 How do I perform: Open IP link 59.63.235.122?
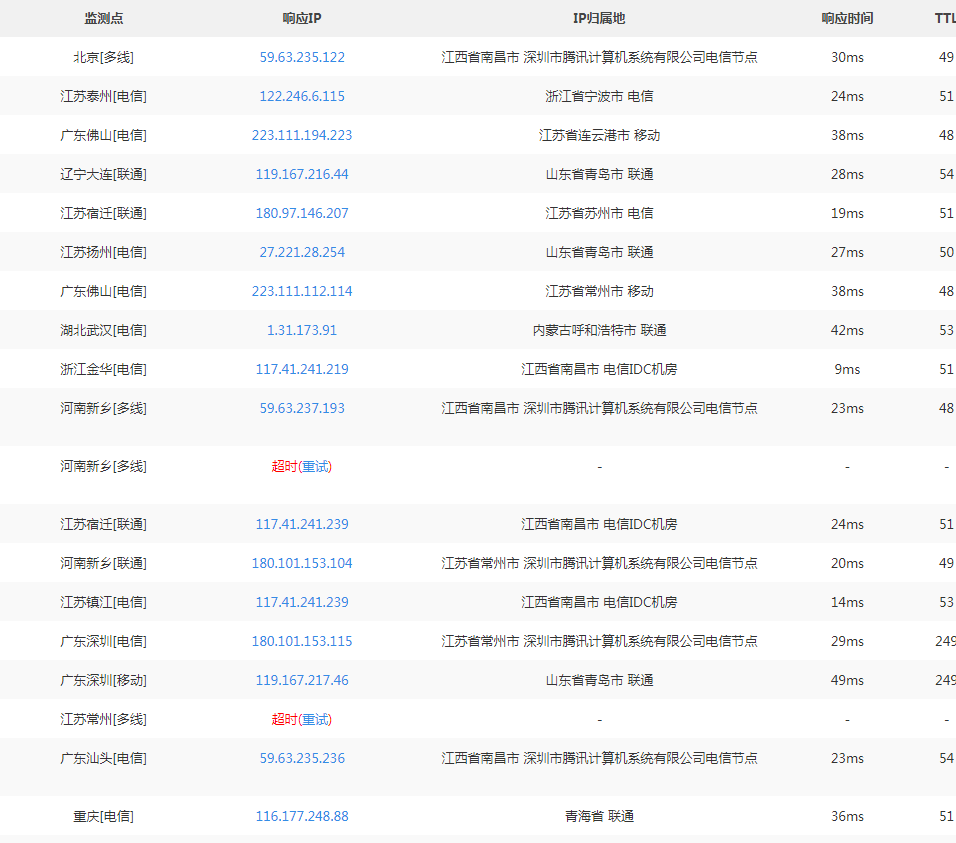(x=302, y=57)
